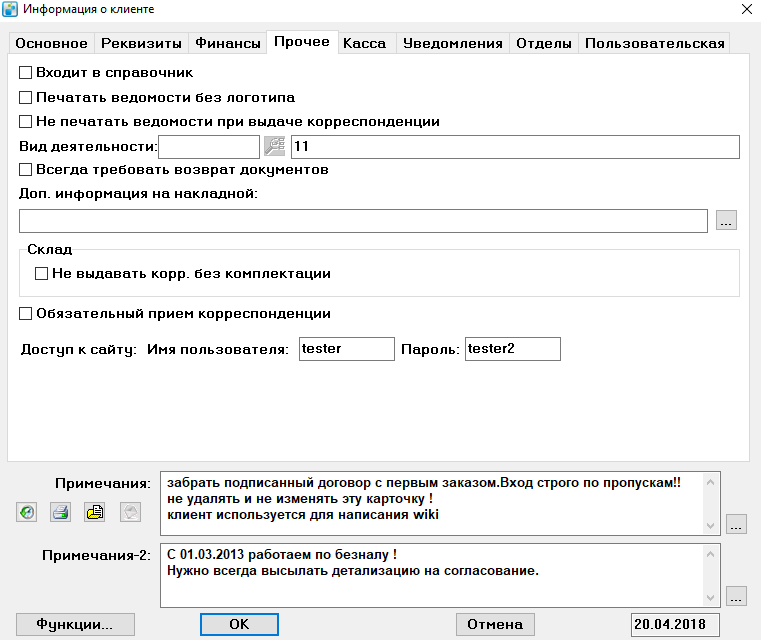Go to the Финансы tab

coord(228,43)
